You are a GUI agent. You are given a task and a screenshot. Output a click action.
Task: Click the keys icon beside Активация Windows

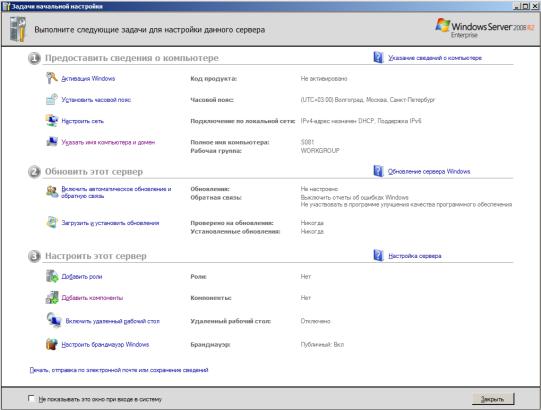(x=52, y=78)
